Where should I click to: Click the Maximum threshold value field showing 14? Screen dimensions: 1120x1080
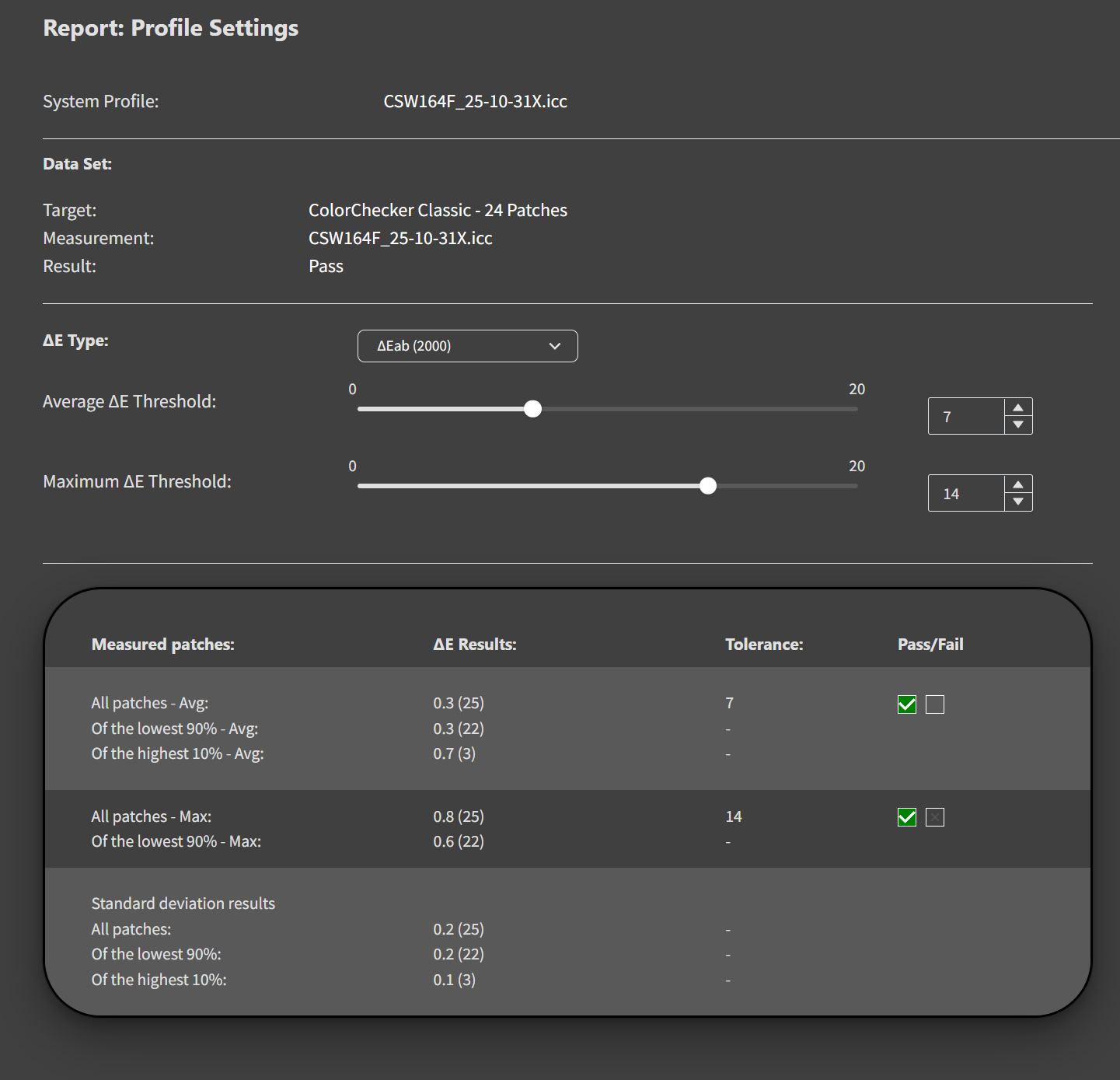pos(966,494)
